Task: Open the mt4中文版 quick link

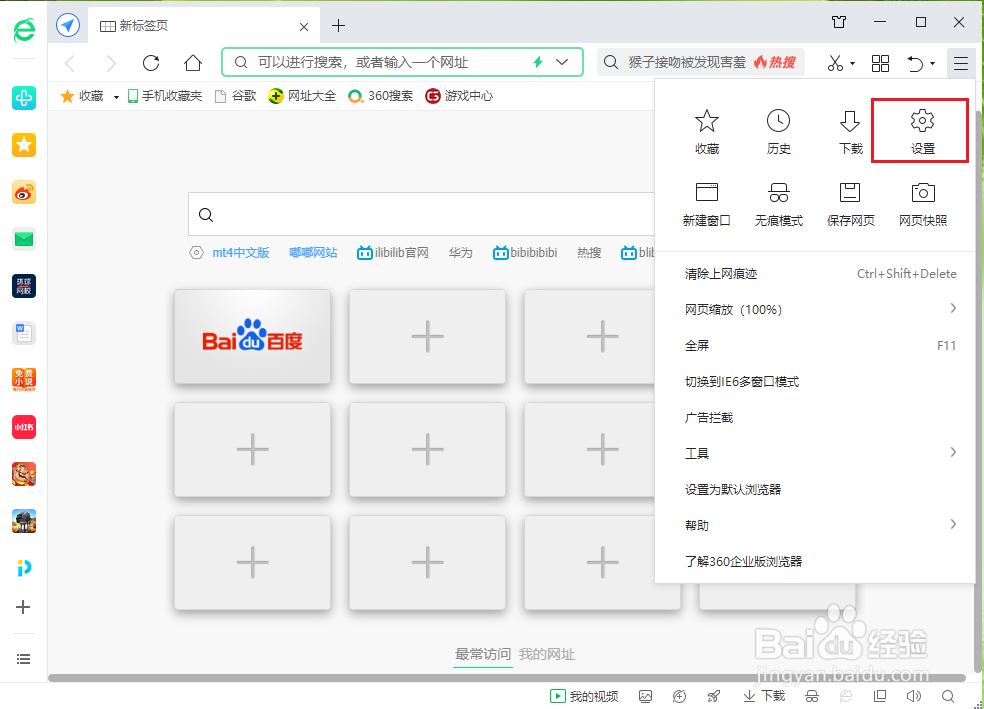Action: tap(242, 252)
